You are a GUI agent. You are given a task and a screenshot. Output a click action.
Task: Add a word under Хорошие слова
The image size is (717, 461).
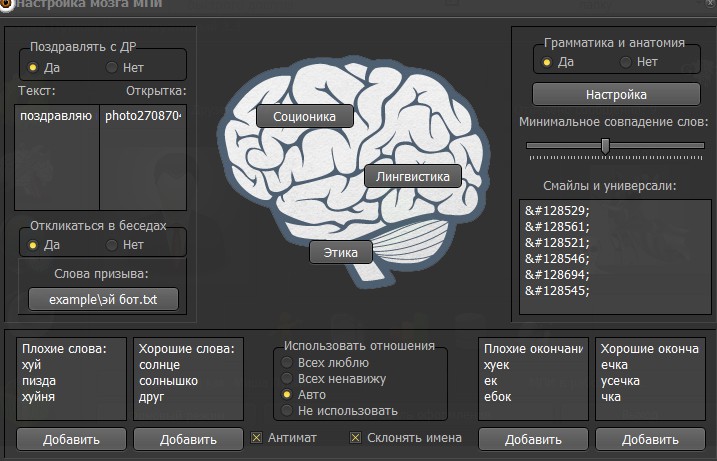point(188,440)
